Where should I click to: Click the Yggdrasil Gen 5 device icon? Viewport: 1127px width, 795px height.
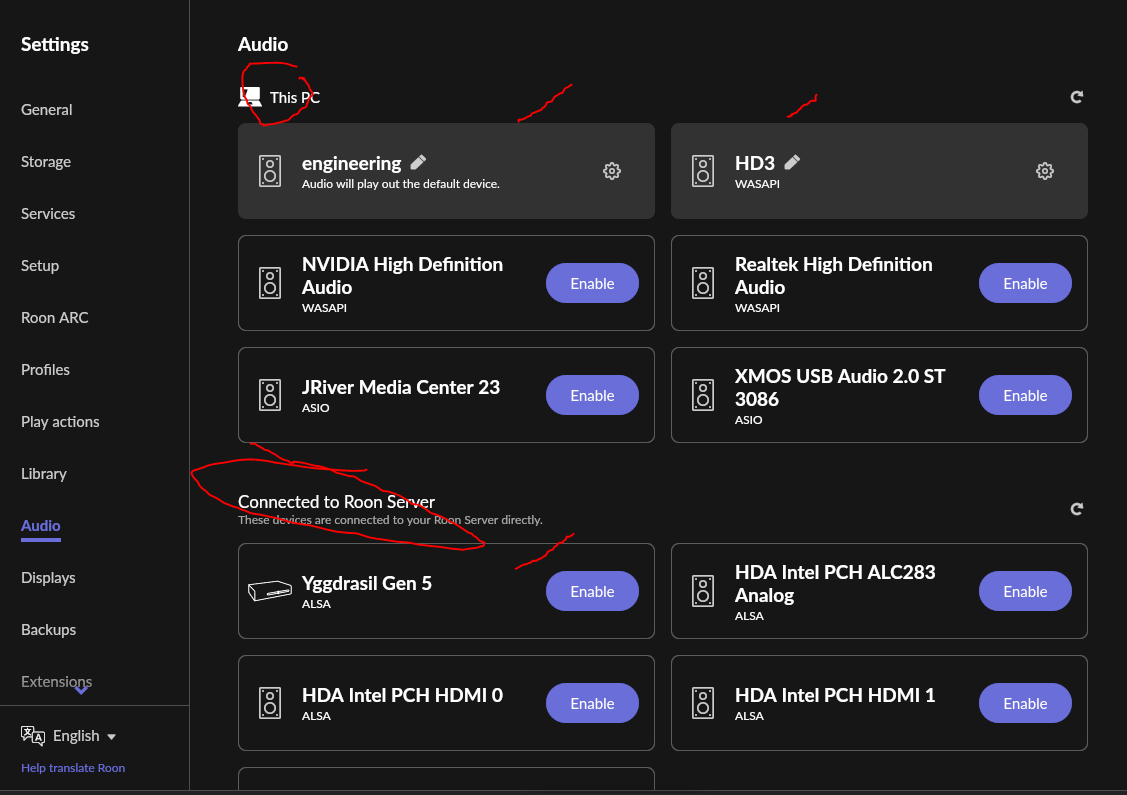tap(270, 591)
